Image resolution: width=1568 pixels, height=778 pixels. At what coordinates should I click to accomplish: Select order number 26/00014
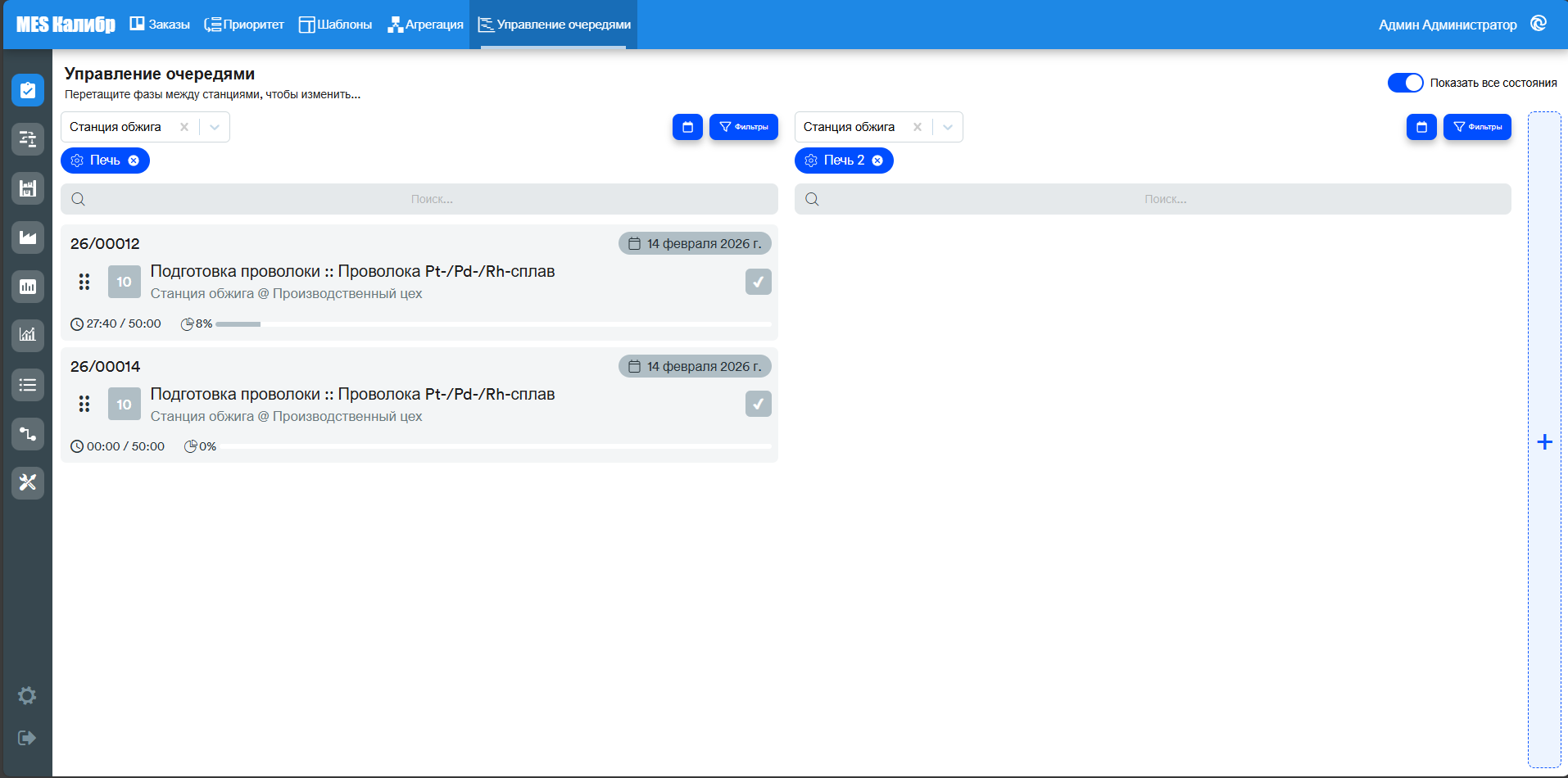pyautogui.click(x=105, y=366)
